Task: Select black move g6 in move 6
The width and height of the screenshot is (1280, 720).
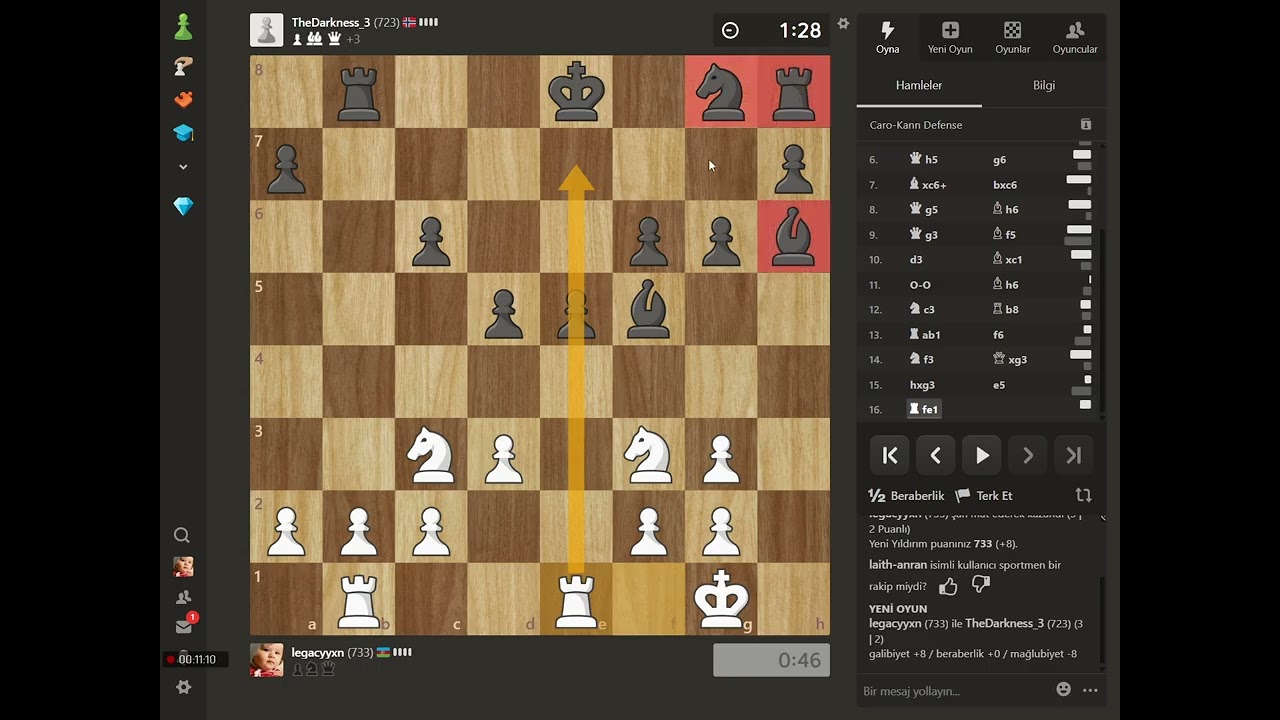Action: tap(999, 160)
